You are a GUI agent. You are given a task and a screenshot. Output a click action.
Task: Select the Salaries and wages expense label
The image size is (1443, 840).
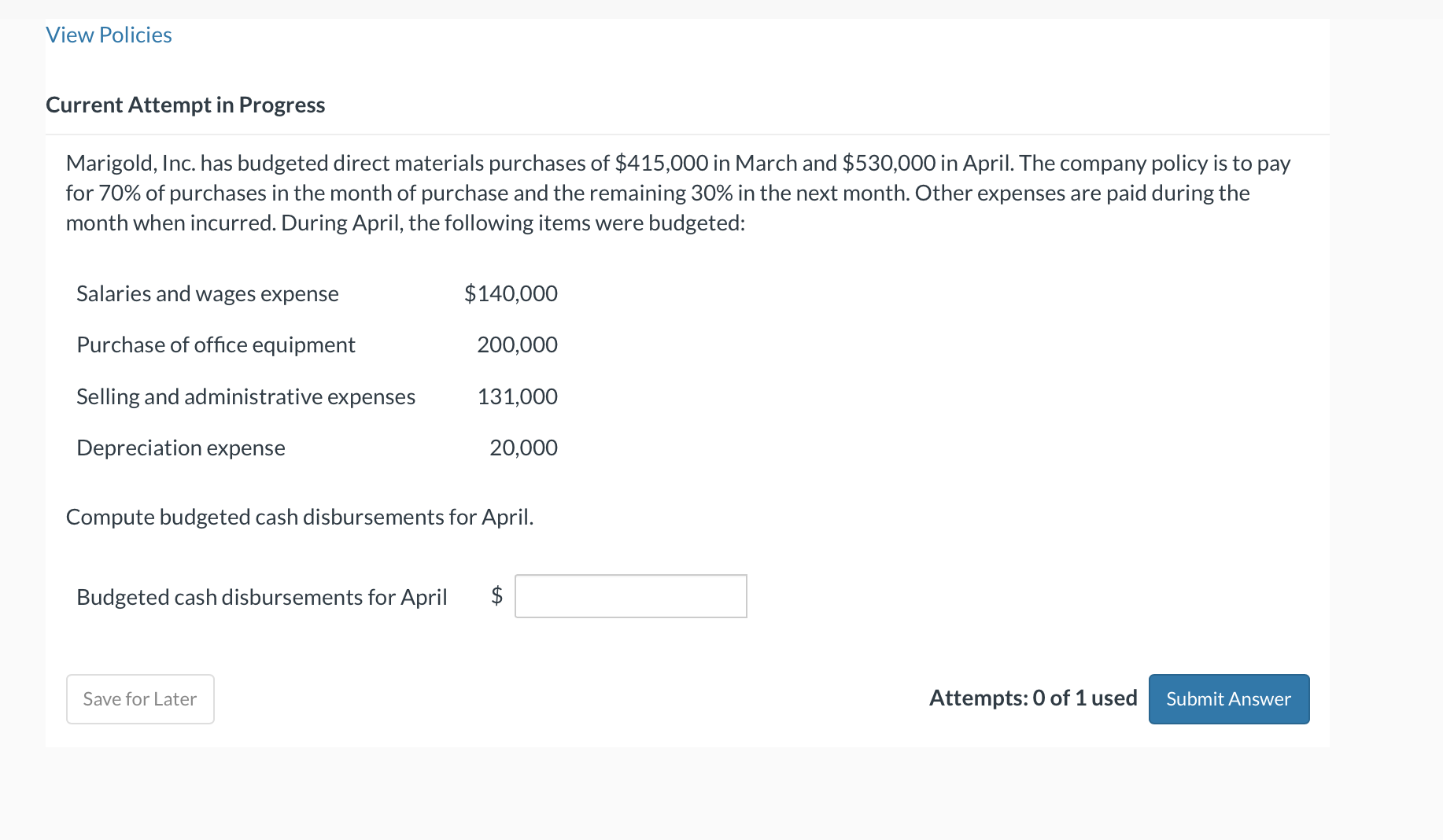pos(207,293)
